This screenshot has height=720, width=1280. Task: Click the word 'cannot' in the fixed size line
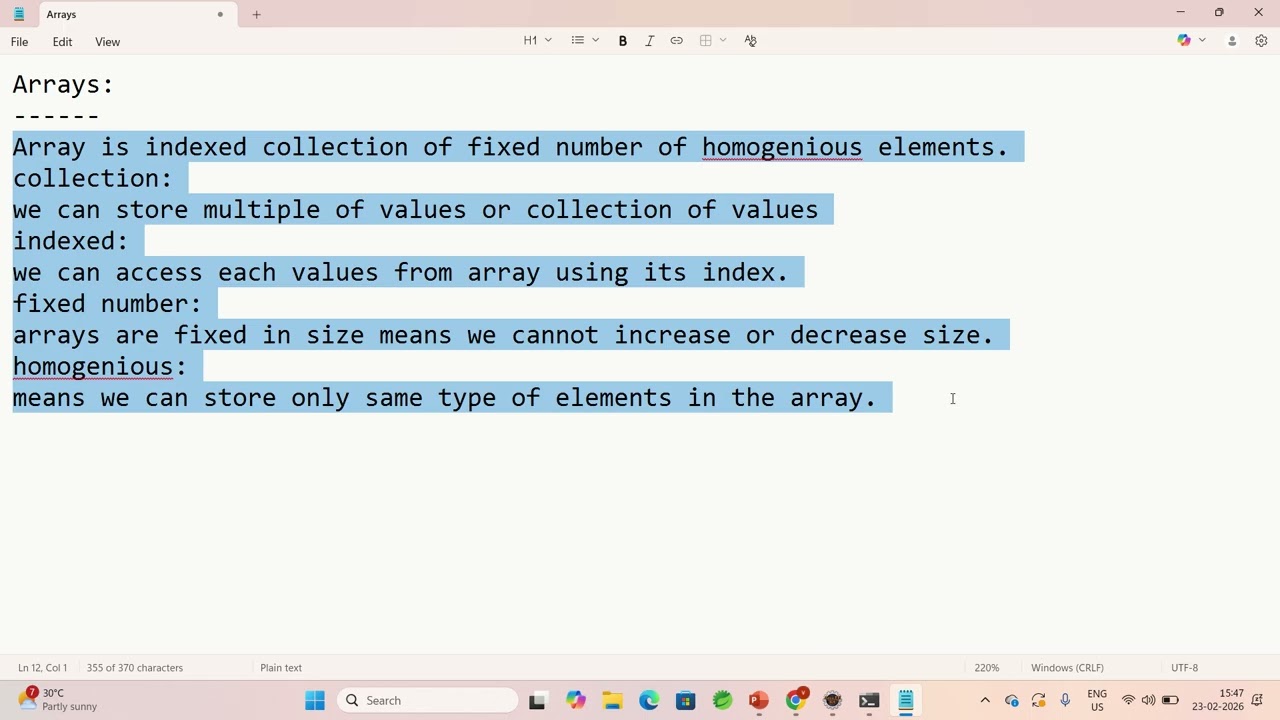(555, 335)
